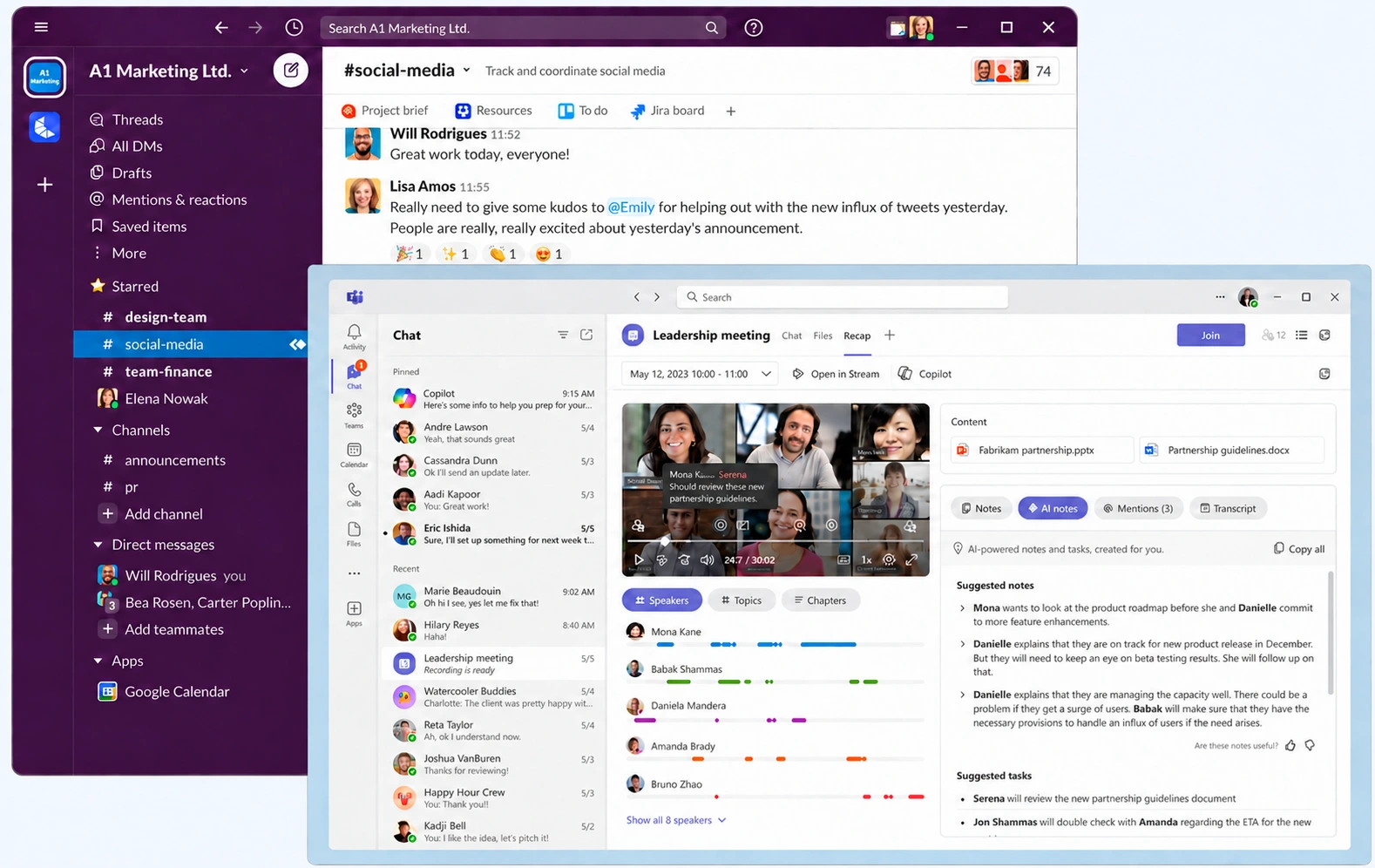This screenshot has height=868, width=1375.
Task: Select the A1 Marketing workspace icon
Action: pos(44,78)
